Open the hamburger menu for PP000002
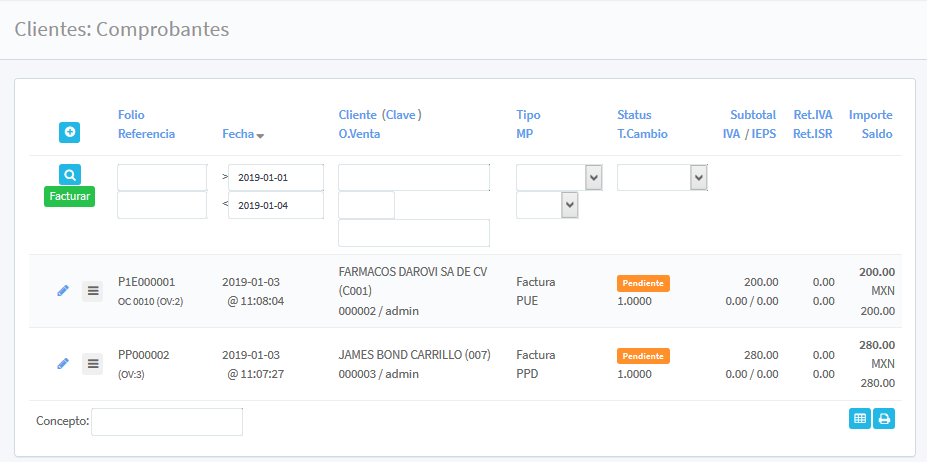The width and height of the screenshot is (927, 462). [x=92, y=363]
